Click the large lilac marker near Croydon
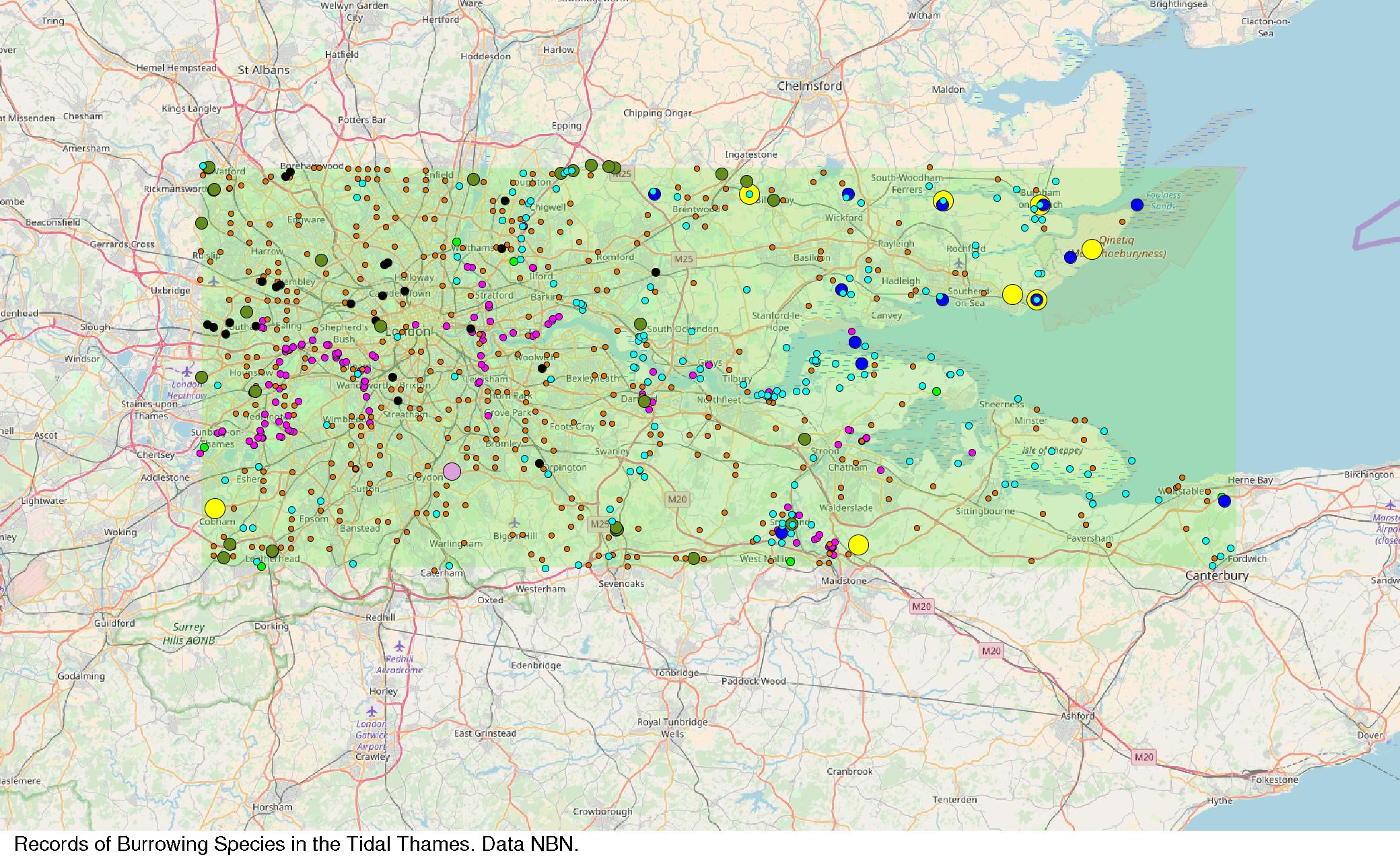Viewport: 1400px width, 861px height. pos(452,472)
